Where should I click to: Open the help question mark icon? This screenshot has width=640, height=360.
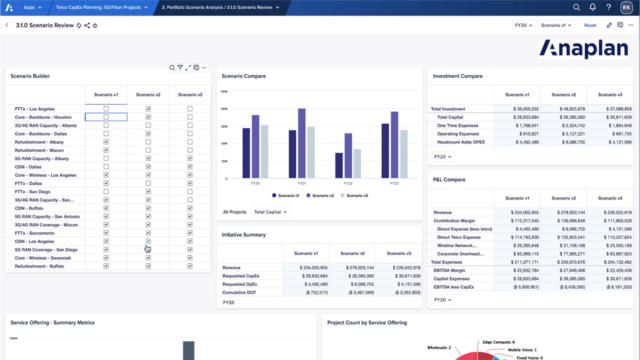[608, 7]
